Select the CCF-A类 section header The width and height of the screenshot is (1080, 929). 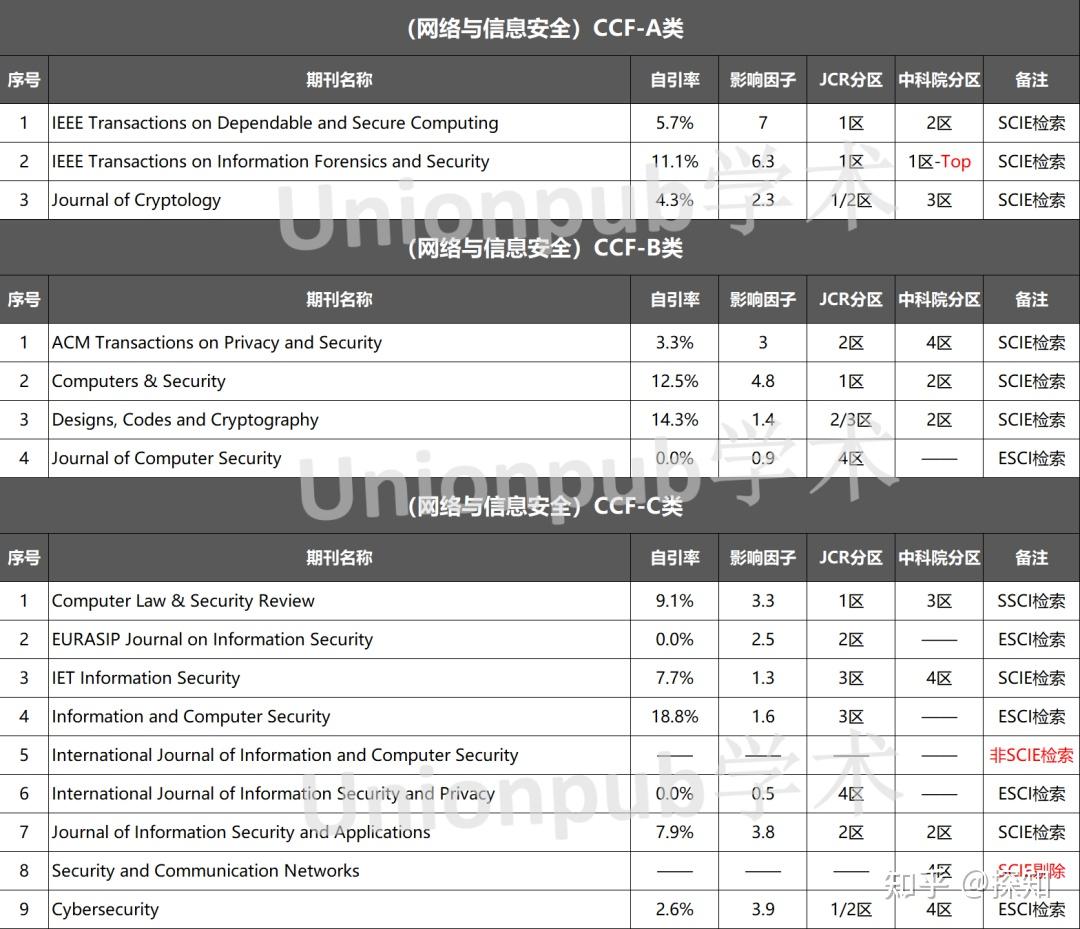[540, 28]
